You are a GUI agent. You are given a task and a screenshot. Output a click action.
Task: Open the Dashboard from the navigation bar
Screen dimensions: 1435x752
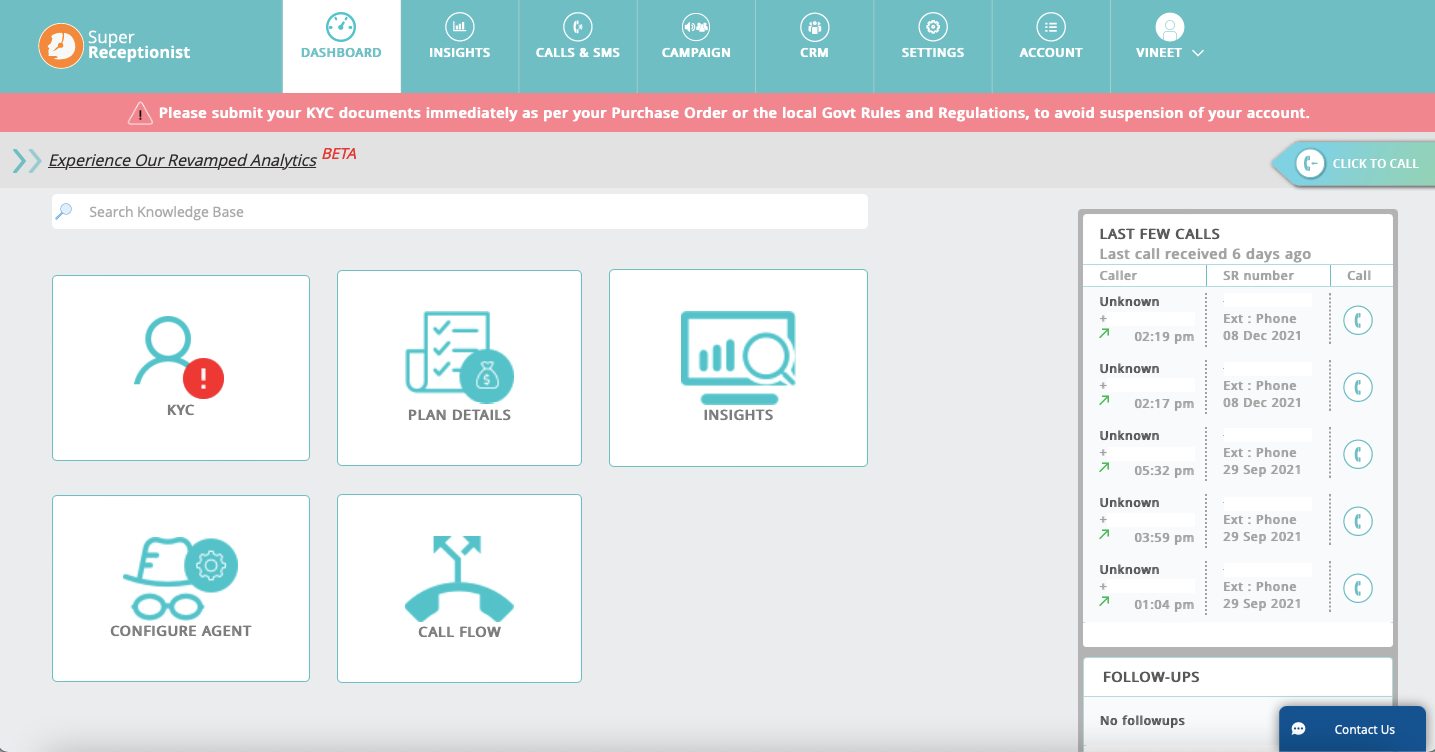click(x=341, y=40)
